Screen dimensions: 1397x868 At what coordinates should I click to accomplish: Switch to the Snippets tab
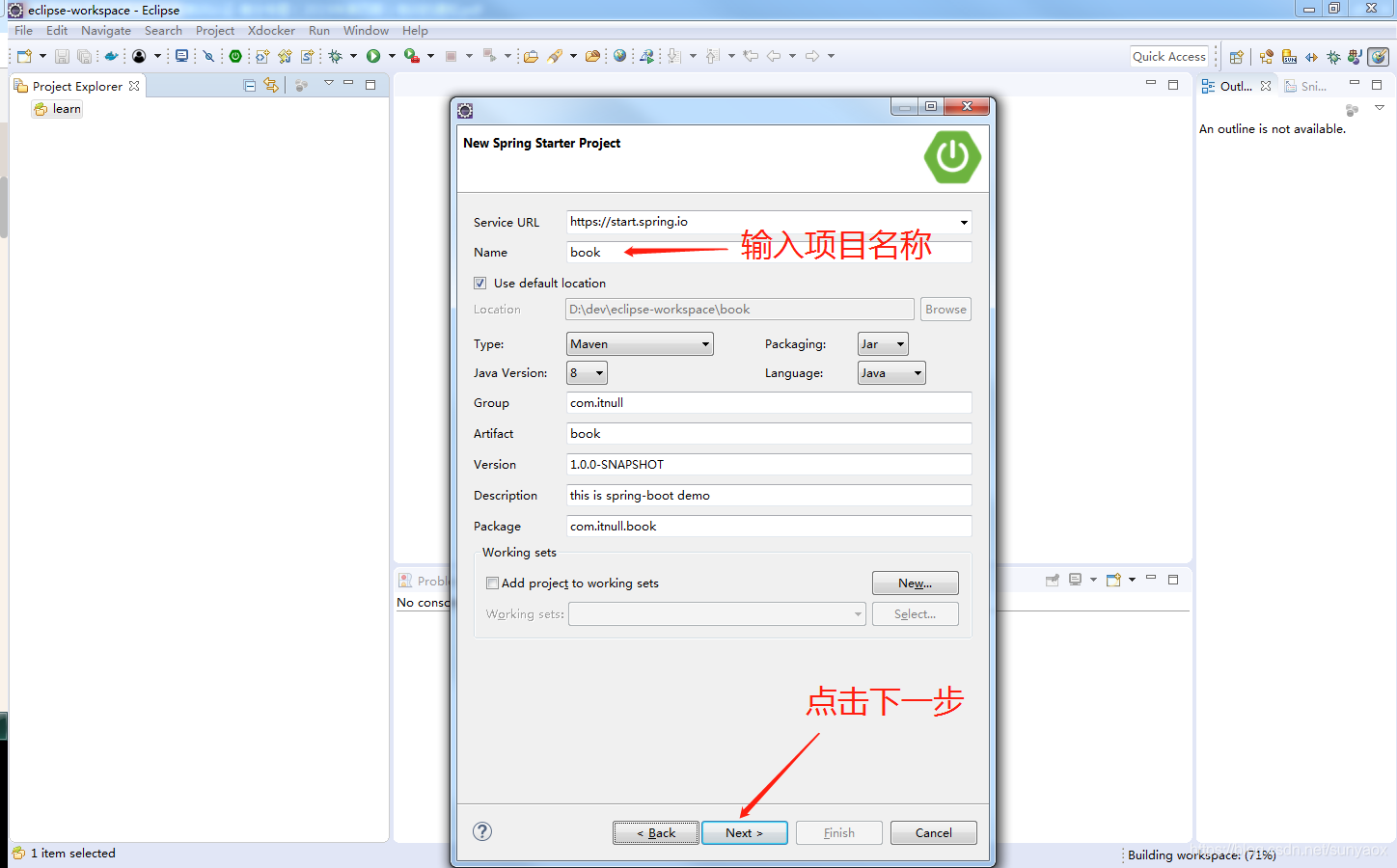[1305, 86]
